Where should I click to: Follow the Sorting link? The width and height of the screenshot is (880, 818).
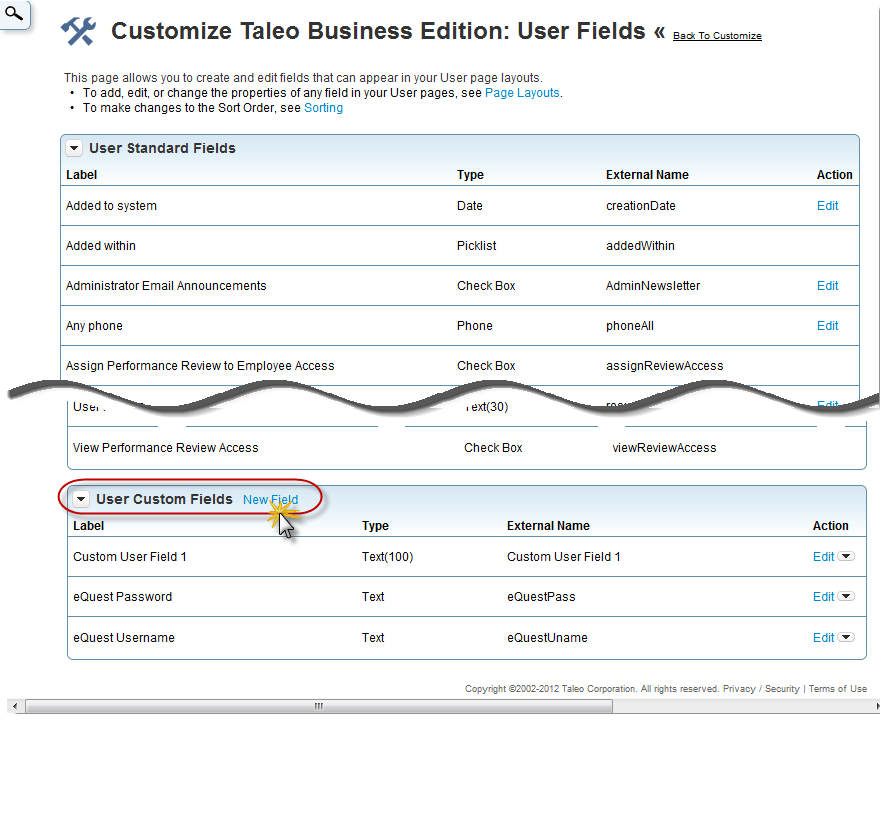point(323,108)
